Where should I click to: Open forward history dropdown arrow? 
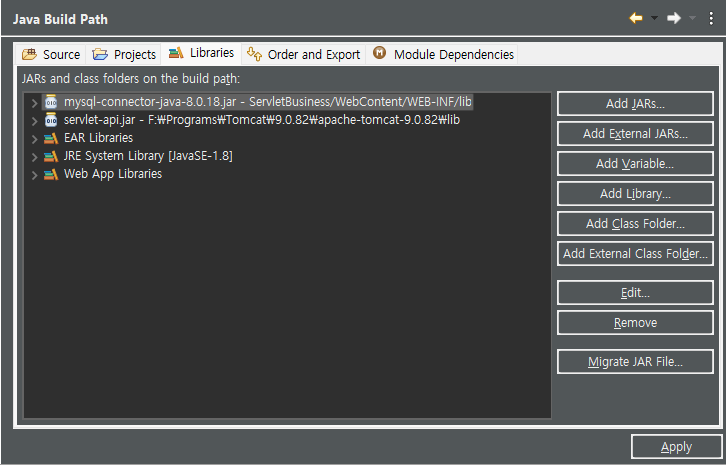692,19
